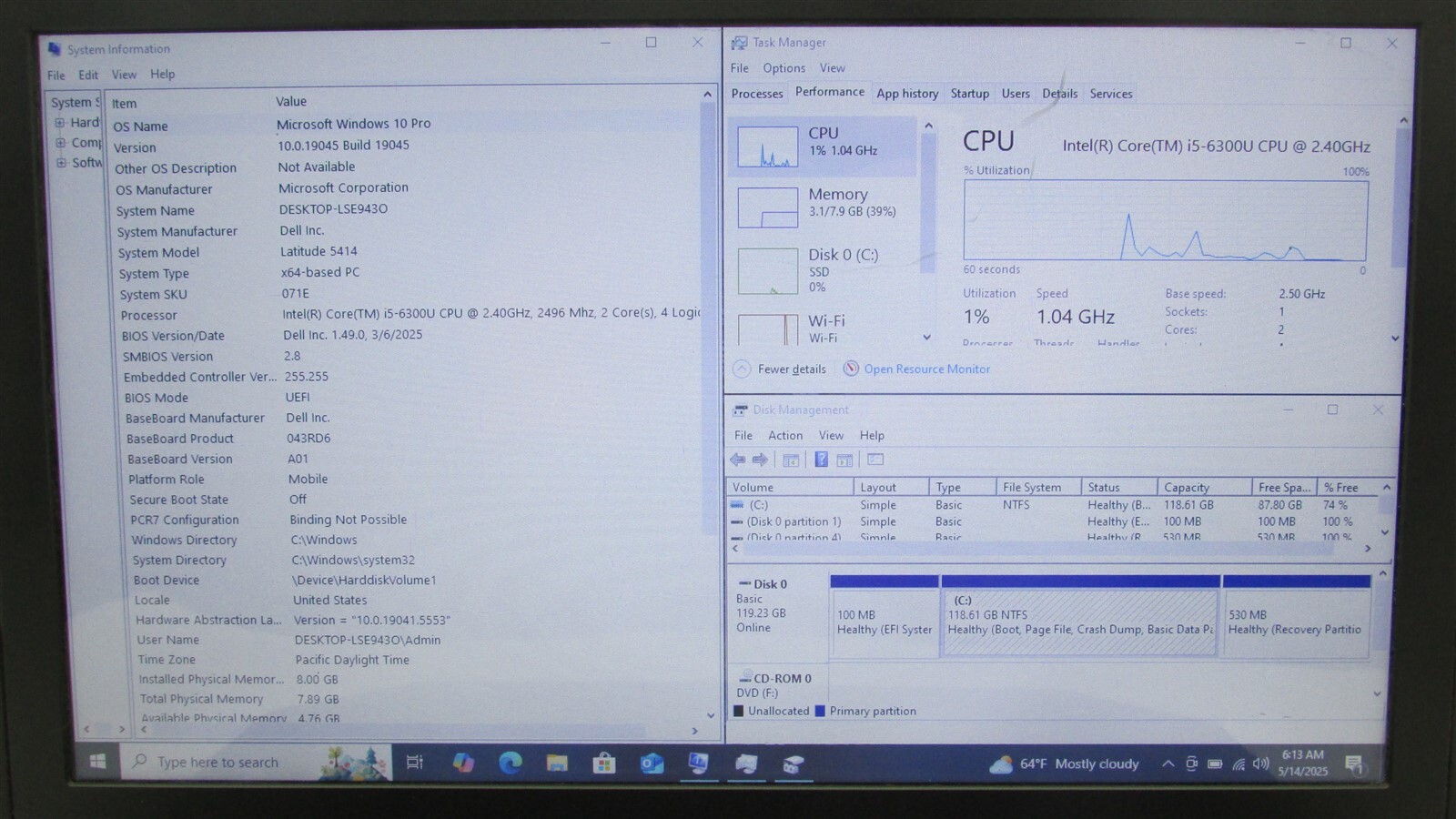Image resolution: width=1456 pixels, height=819 pixels.
Task: Open Microsoft Store from the taskbar
Action: (x=604, y=763)
